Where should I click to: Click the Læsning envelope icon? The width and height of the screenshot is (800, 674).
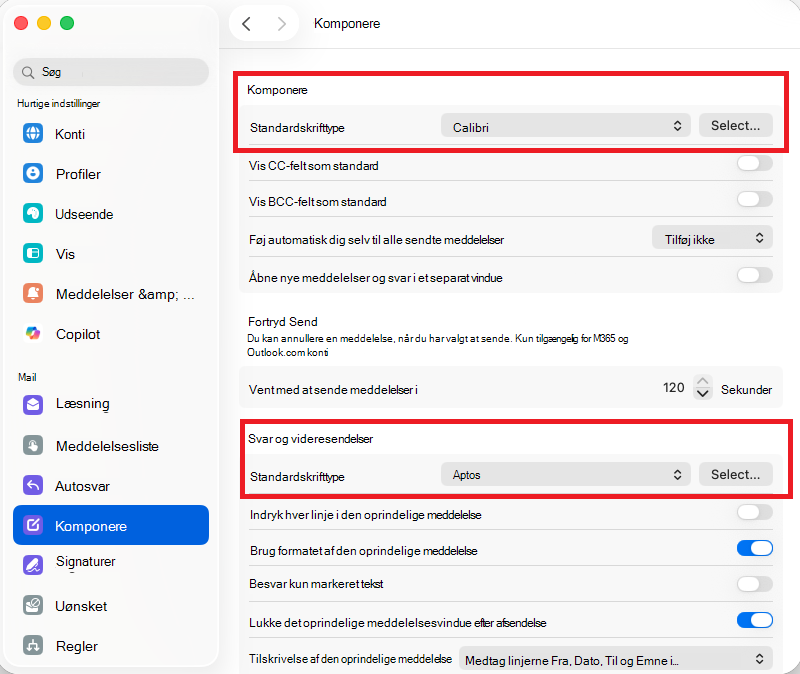(x=33, y=404)
